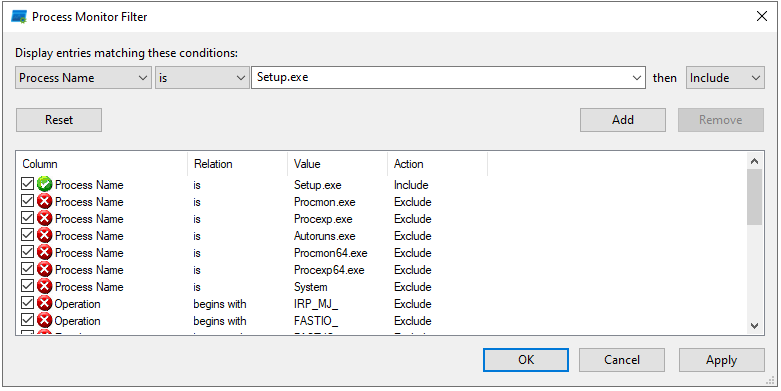Uncheck the Procexp.exe exclude filter checkbox
The width and height of the screenshot is (781, 391).
28,218
